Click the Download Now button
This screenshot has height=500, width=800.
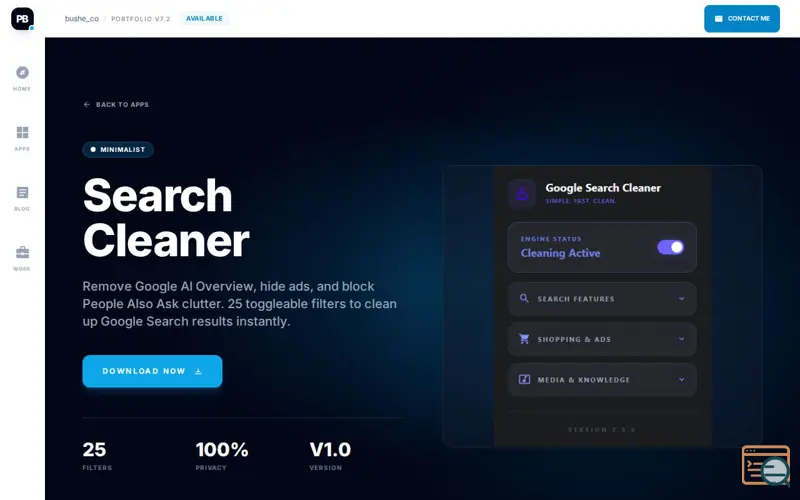coord(152,371)
